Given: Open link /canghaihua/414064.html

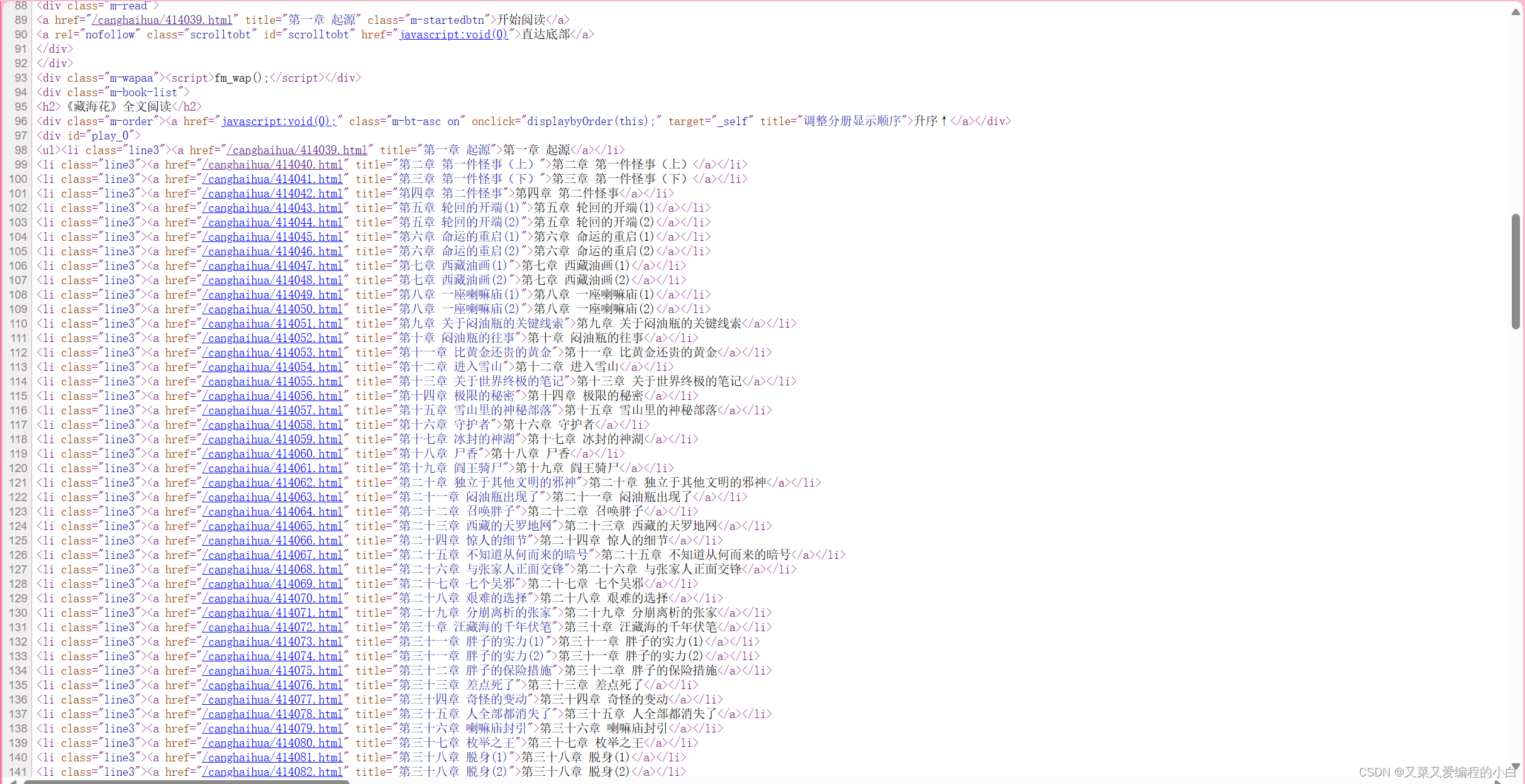Looking at the screenshot, I should 272,512.
